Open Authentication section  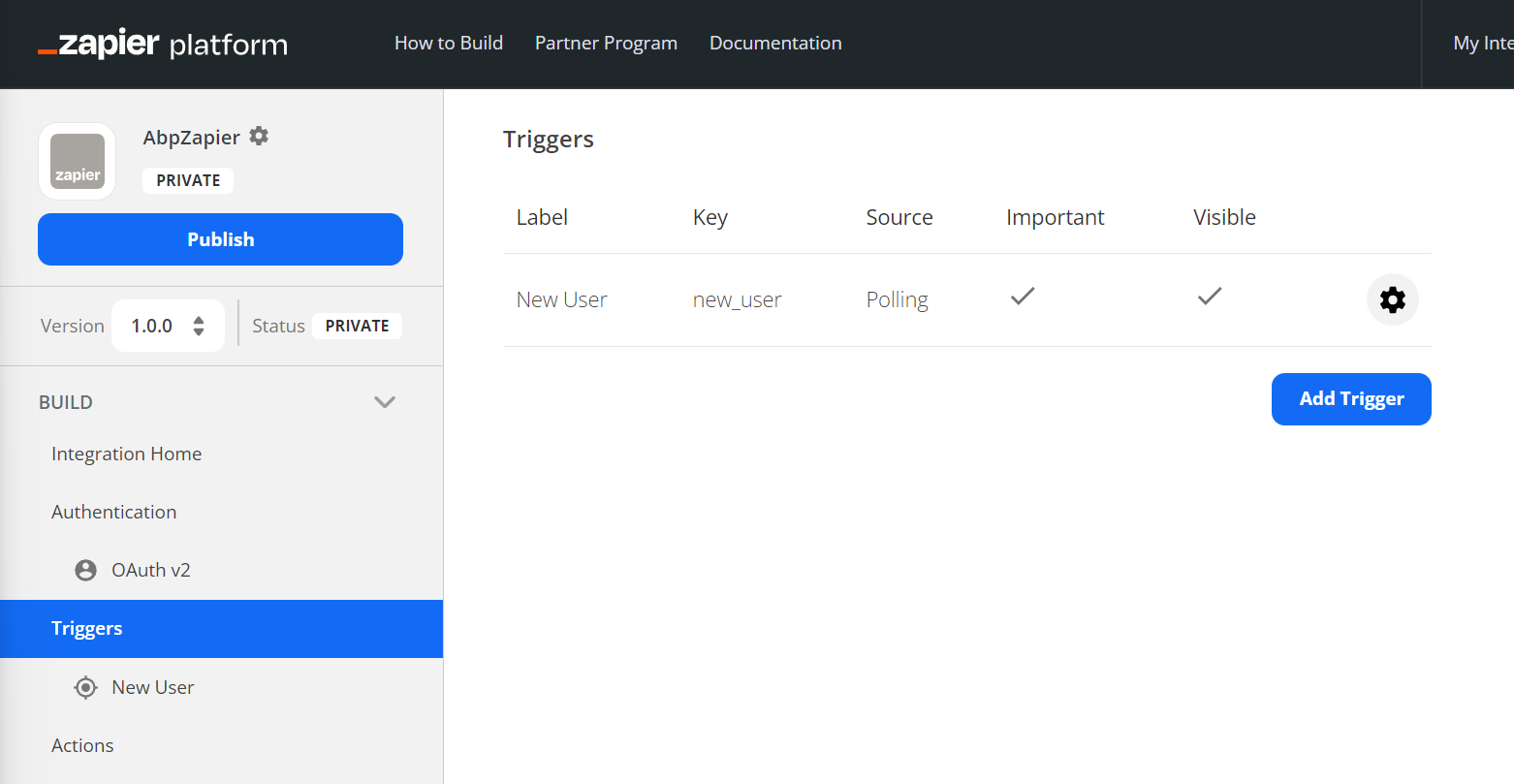click(x=114, y=512)
